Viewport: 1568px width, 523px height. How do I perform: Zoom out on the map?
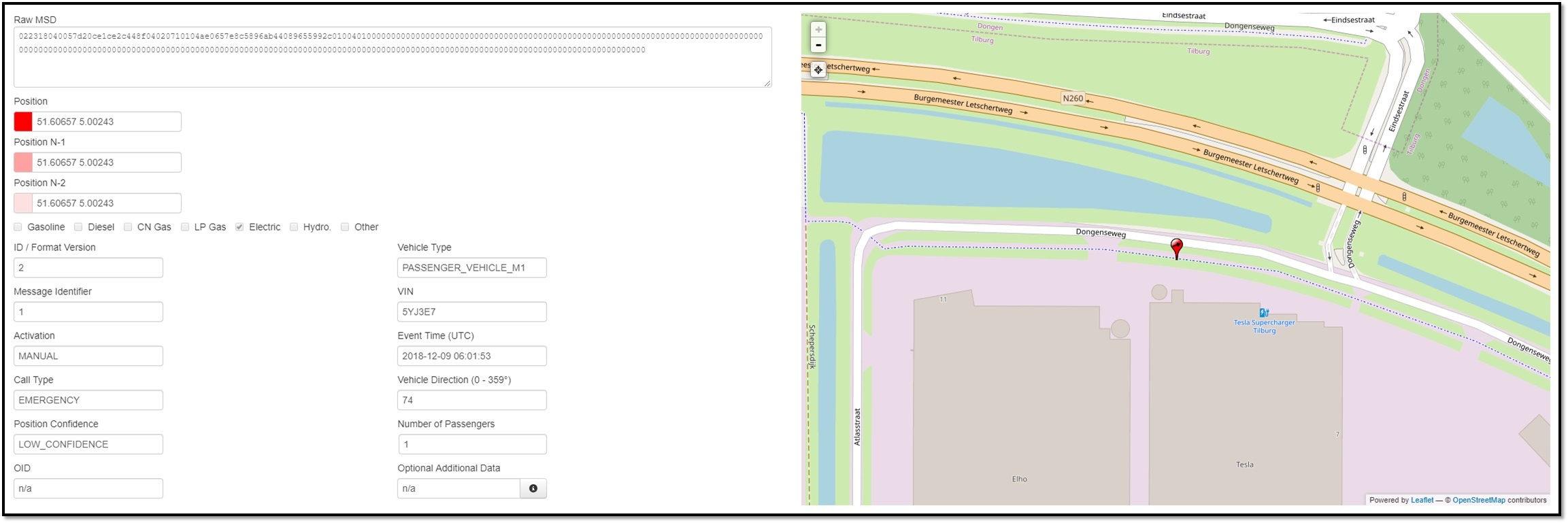click(818, 46)
